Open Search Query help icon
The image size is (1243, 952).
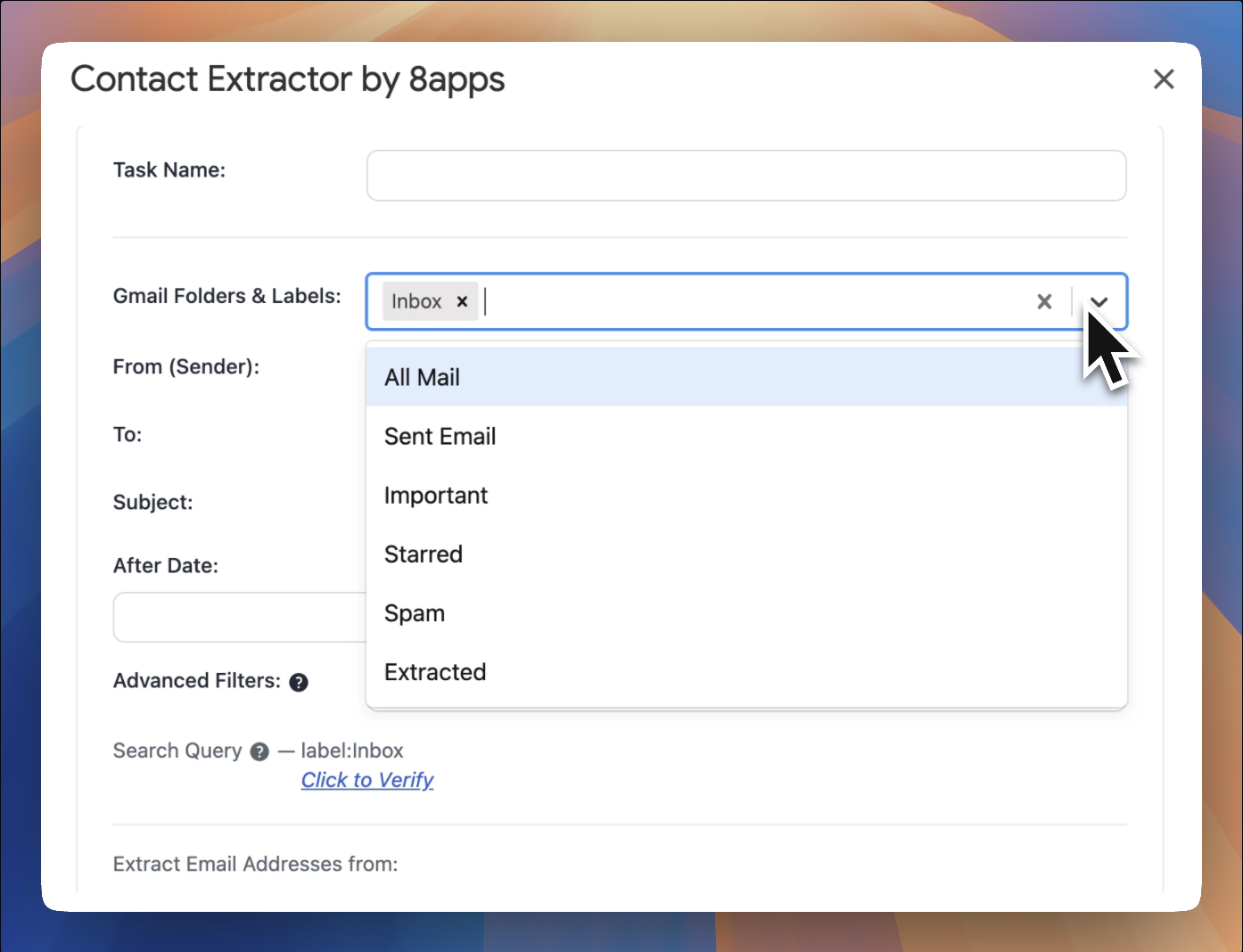tap(259, 751)
